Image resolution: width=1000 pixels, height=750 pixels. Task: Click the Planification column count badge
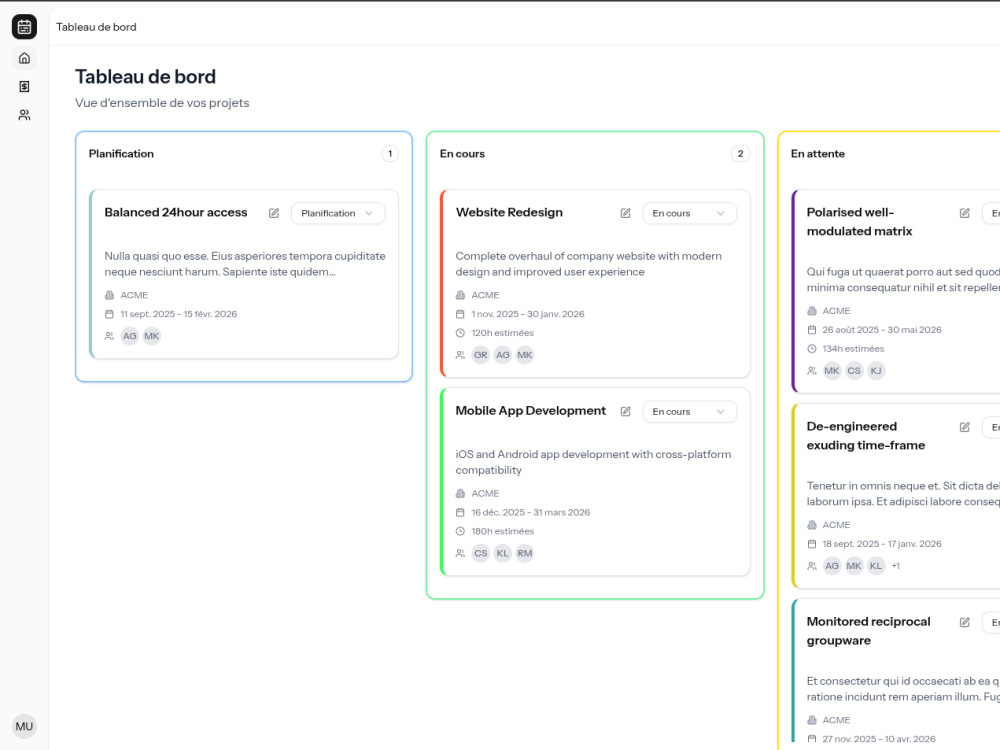[x=390, y=154]
